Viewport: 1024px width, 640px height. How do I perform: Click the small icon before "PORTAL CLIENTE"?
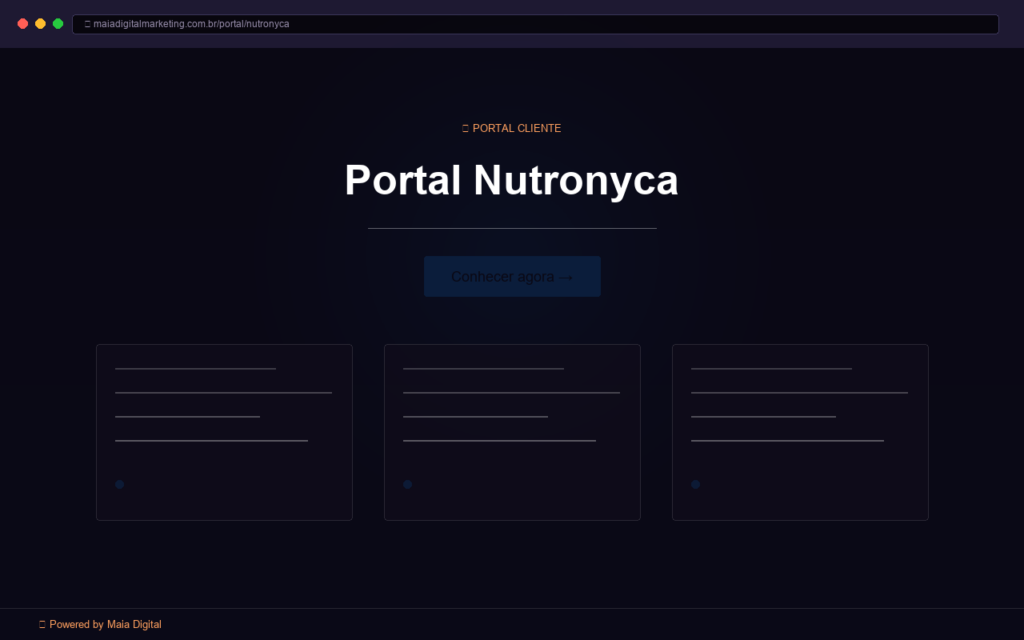[465, 129]
